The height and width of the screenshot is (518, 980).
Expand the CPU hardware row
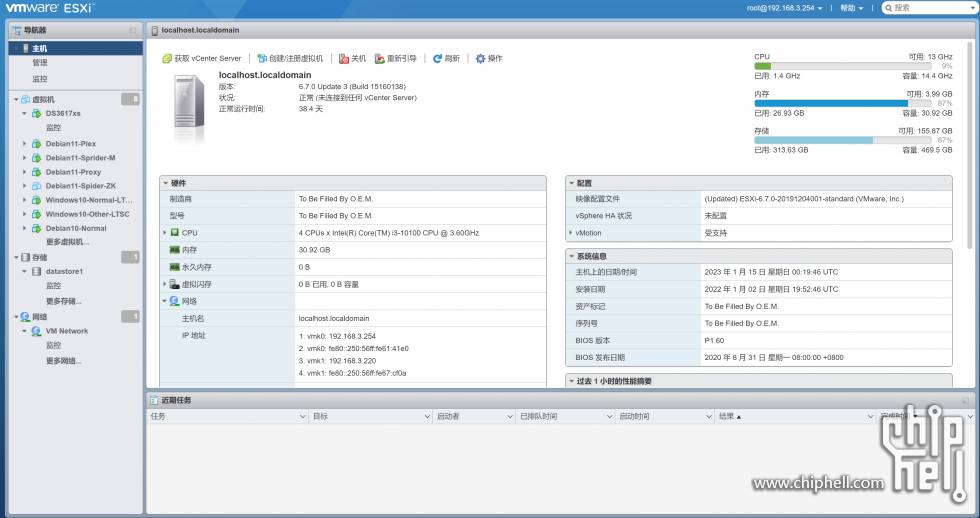coord(165,232)
